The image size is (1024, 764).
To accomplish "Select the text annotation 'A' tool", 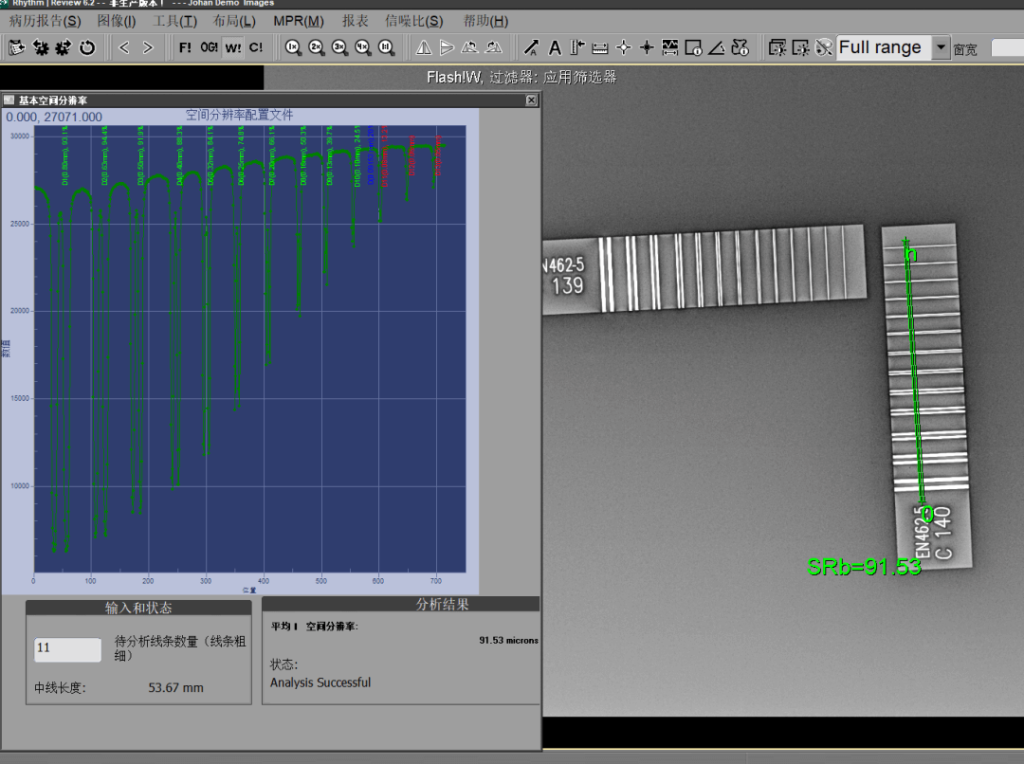I will (555, 47).
